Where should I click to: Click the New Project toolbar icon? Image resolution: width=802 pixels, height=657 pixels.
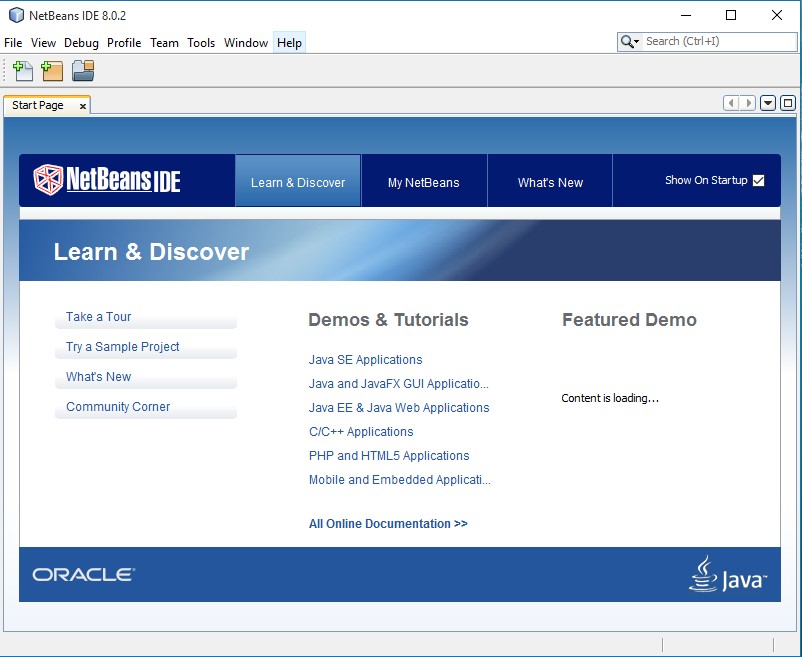coord(51,70)
